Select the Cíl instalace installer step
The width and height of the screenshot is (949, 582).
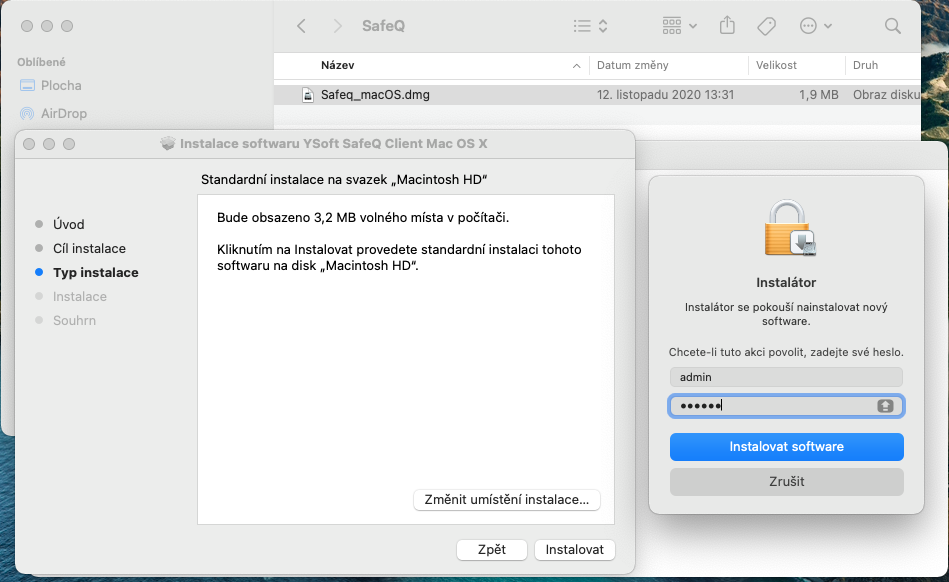coord(89,249)
